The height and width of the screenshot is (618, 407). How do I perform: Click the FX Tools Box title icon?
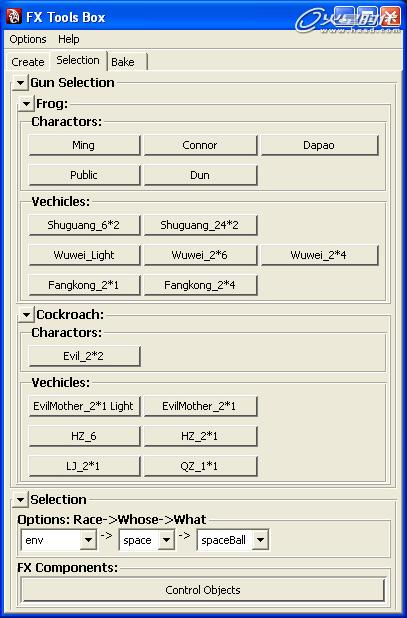coord(14,17)
